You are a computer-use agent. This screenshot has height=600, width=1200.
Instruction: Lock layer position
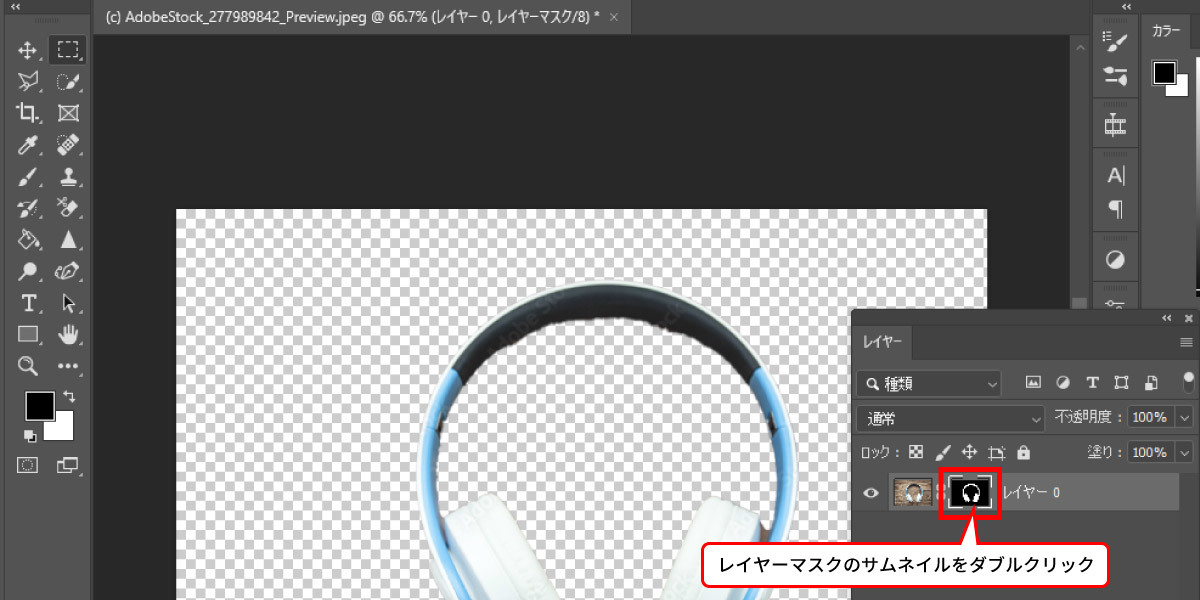point(968,452)
